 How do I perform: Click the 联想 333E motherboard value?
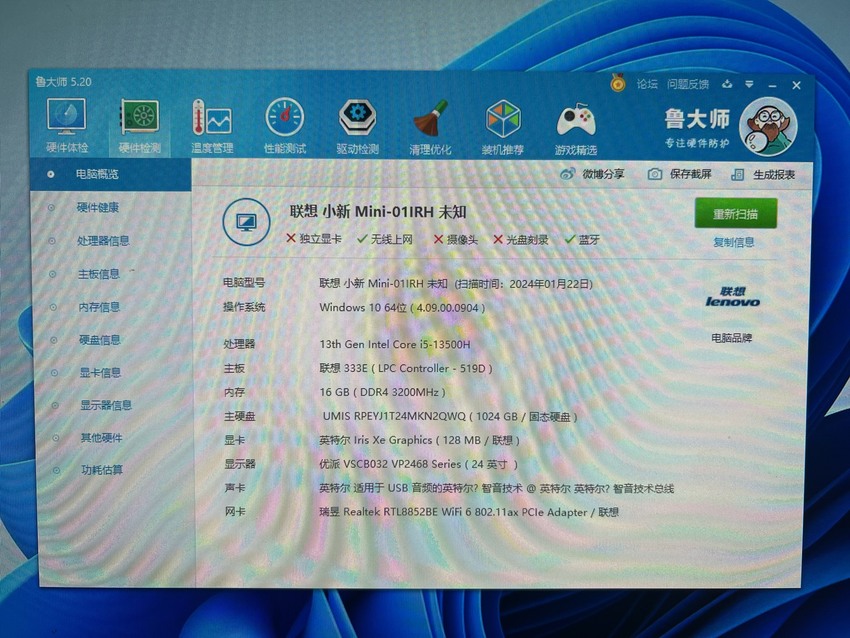click(405, 369)
